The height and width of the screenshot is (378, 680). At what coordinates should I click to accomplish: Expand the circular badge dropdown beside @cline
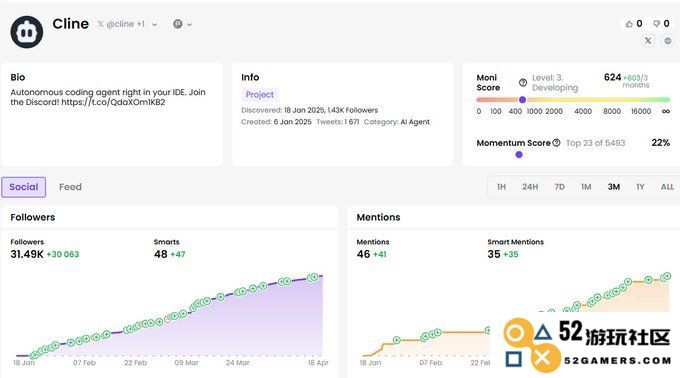[190, 25]
